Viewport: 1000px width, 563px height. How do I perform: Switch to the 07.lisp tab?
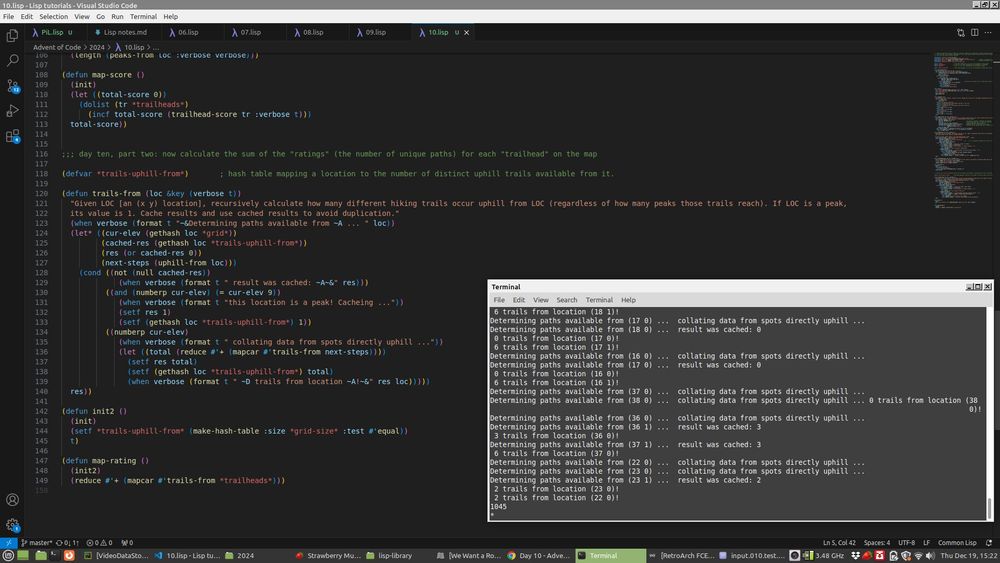250,32
